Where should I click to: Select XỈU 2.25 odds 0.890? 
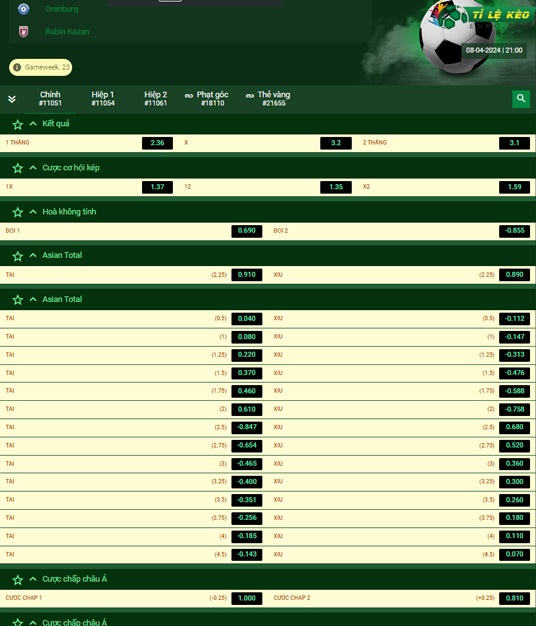(514, 275)
